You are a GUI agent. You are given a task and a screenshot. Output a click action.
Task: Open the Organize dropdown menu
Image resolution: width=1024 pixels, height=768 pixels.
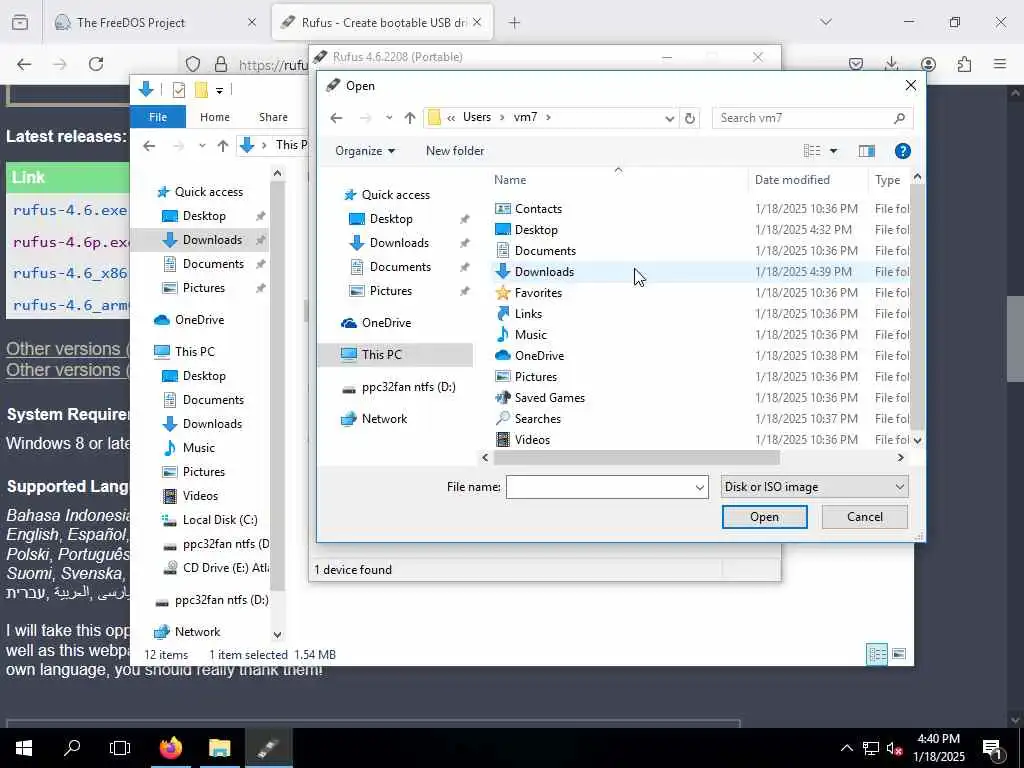coord(365,151)
